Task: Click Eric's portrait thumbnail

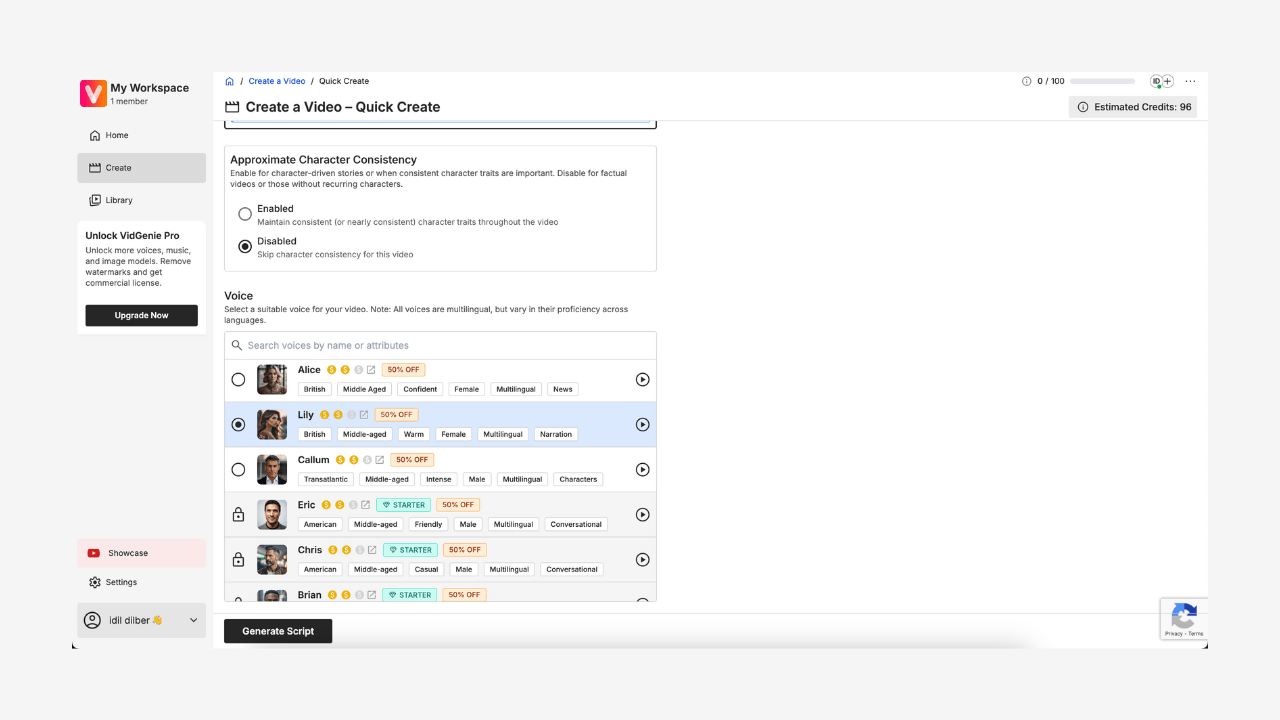Action: tap(272, 514)
